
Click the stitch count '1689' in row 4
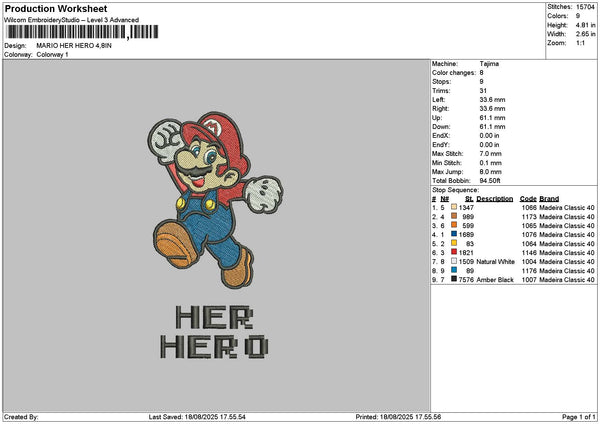[466, 235]
